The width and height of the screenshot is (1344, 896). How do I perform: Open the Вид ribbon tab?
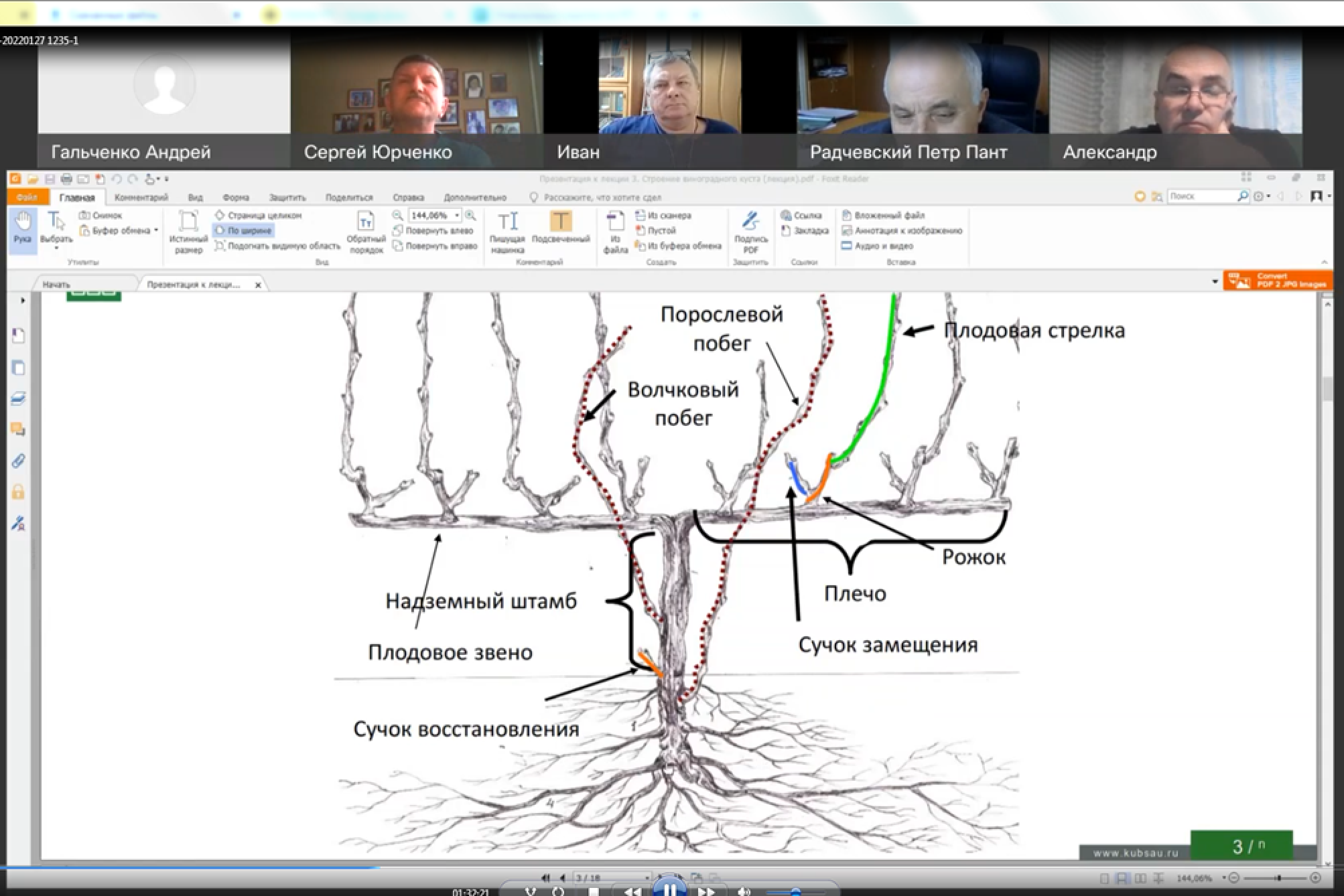195,198
